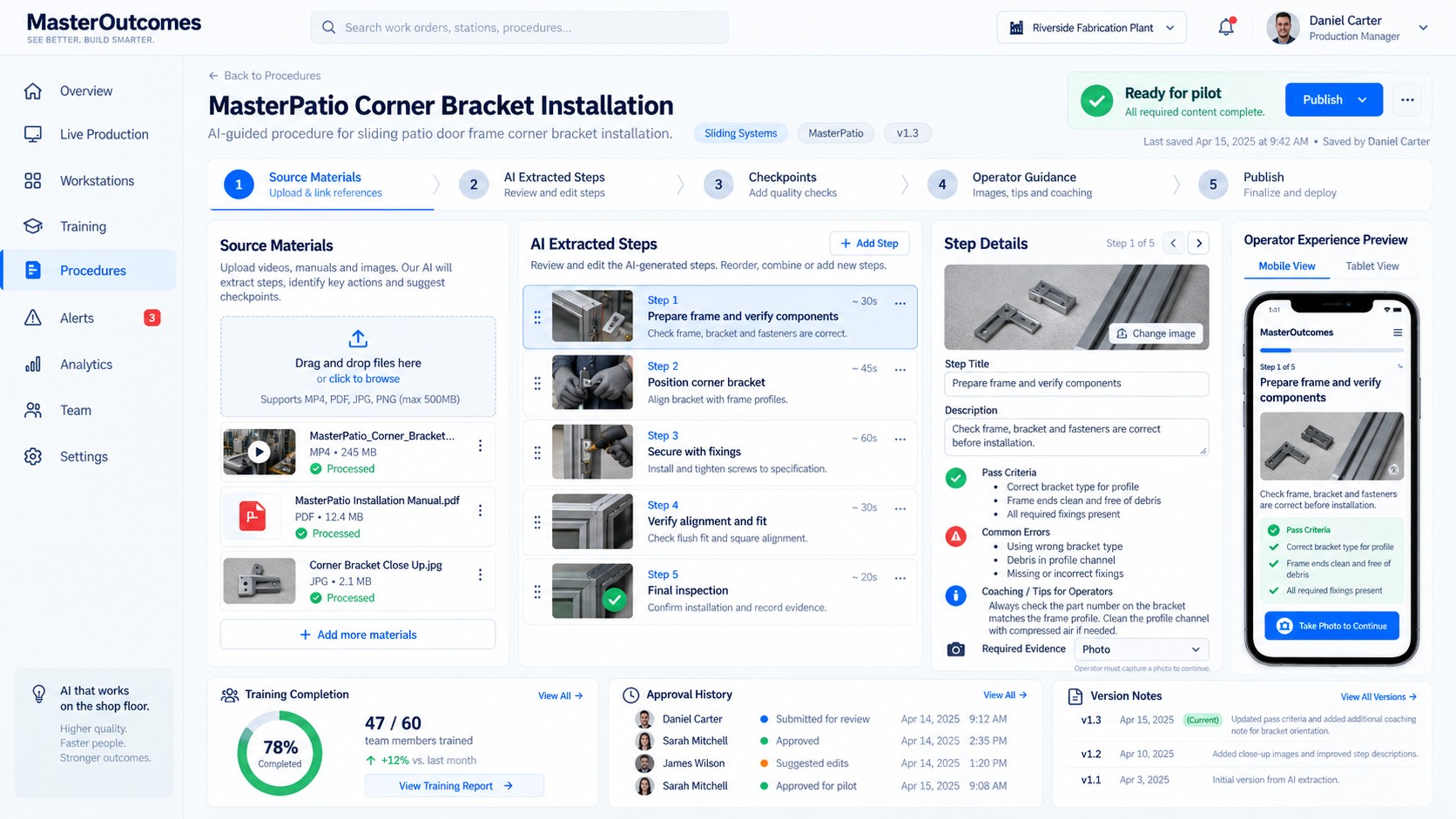Click Add Step button
This screenshot has height=819, width=1456.
(x=869, y=244)
